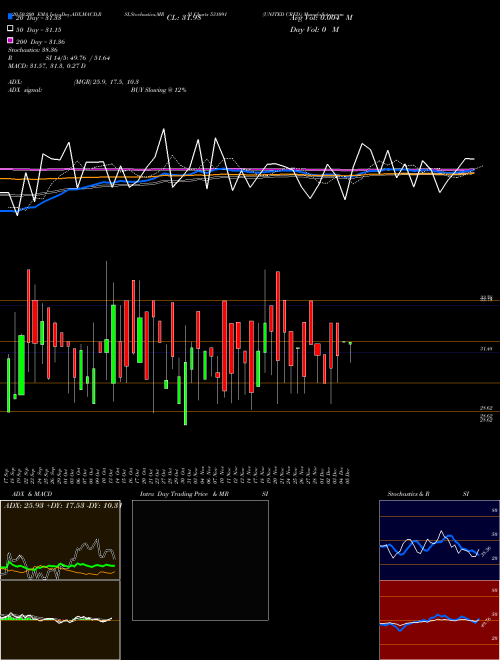Click the magenta 200 Day legend swatch
This screenshot has height=660, width=500.
11,40
